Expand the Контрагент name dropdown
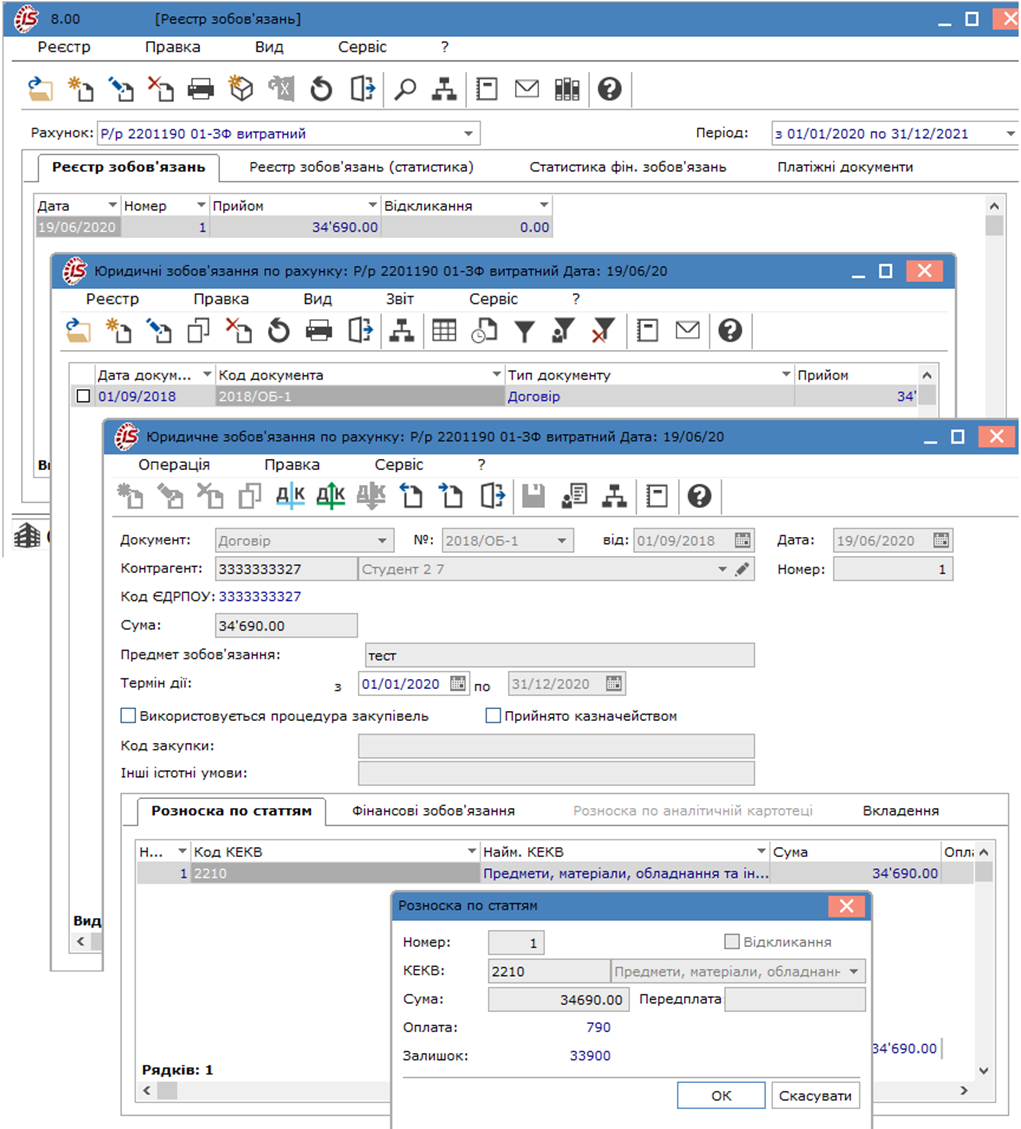Image resolution: width=1021 pixels, height=1129 pixels. [722, 569]
